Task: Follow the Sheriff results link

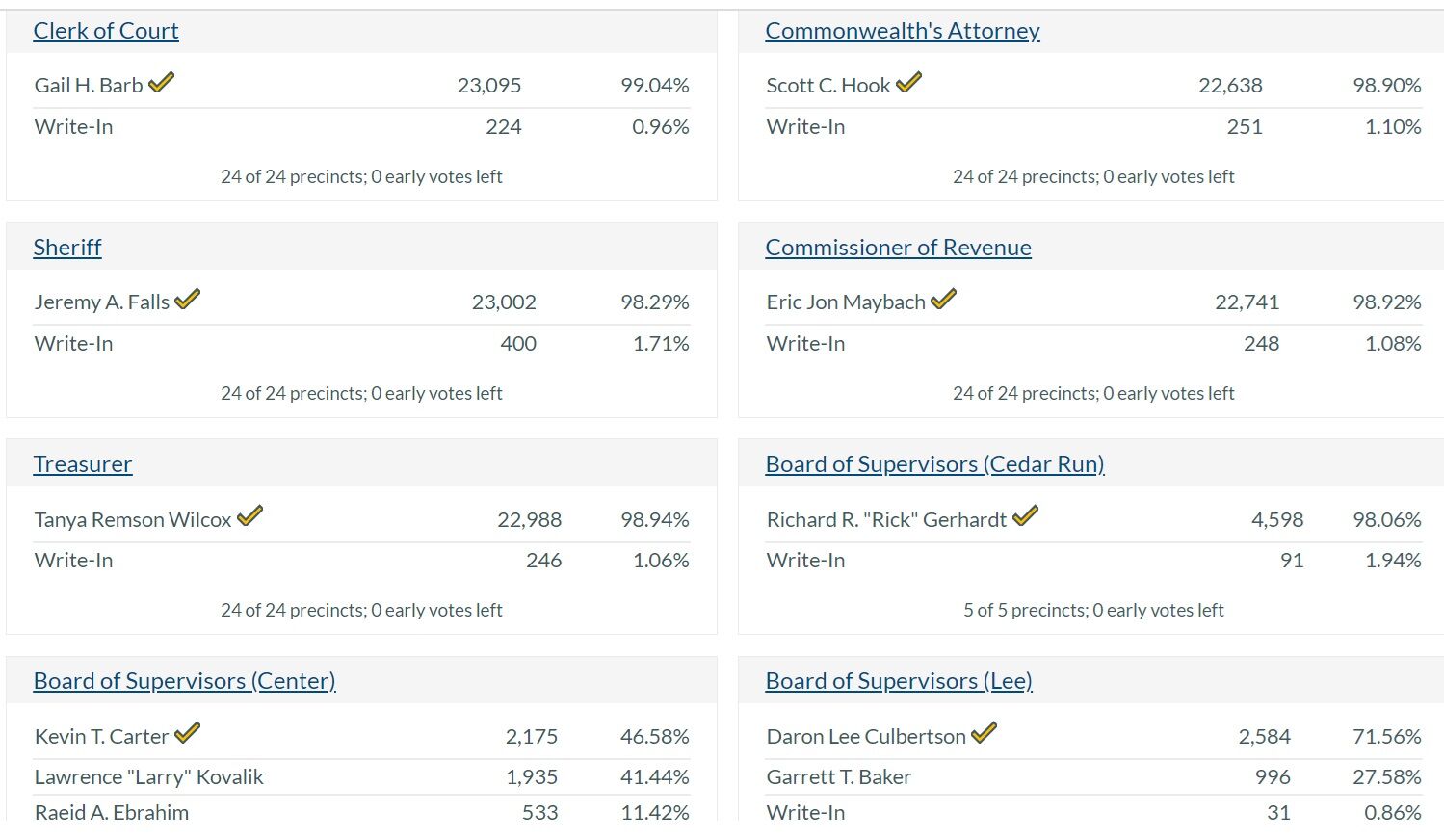Action: coord(66,248)
